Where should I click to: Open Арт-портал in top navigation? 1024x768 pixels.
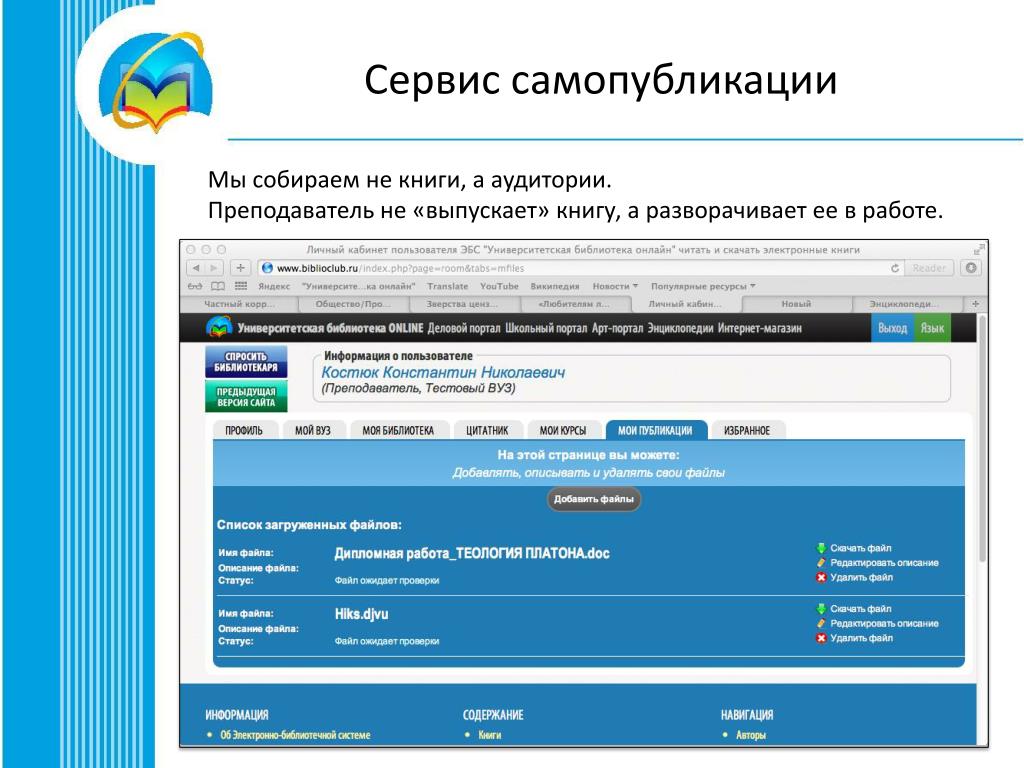[x=617, y=328]
